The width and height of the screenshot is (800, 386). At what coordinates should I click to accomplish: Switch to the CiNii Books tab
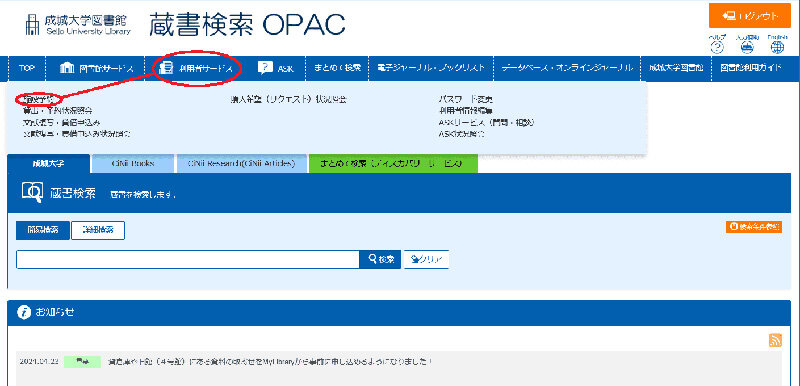click(x=133, y=164)
